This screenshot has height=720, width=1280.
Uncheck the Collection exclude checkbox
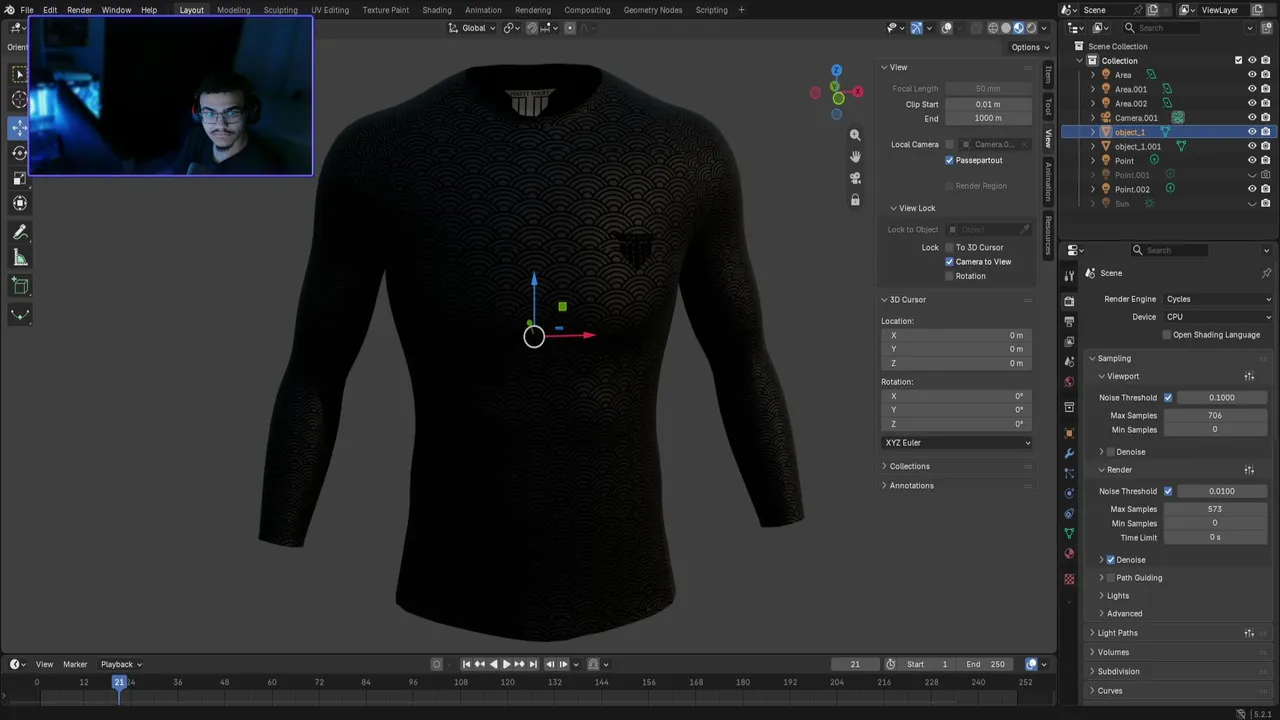click(1238, 61)
